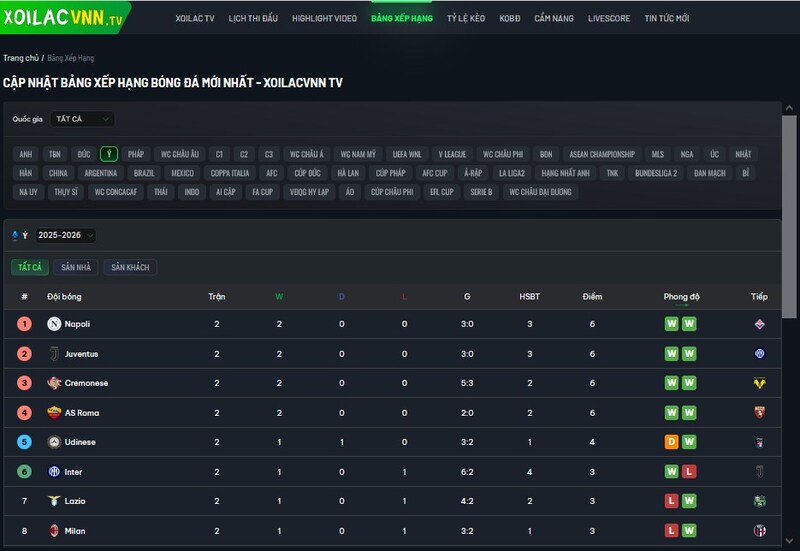Open BẢNG XẾP HẠNG menu item
Screen dimensions: 800x551
(402, 18)
